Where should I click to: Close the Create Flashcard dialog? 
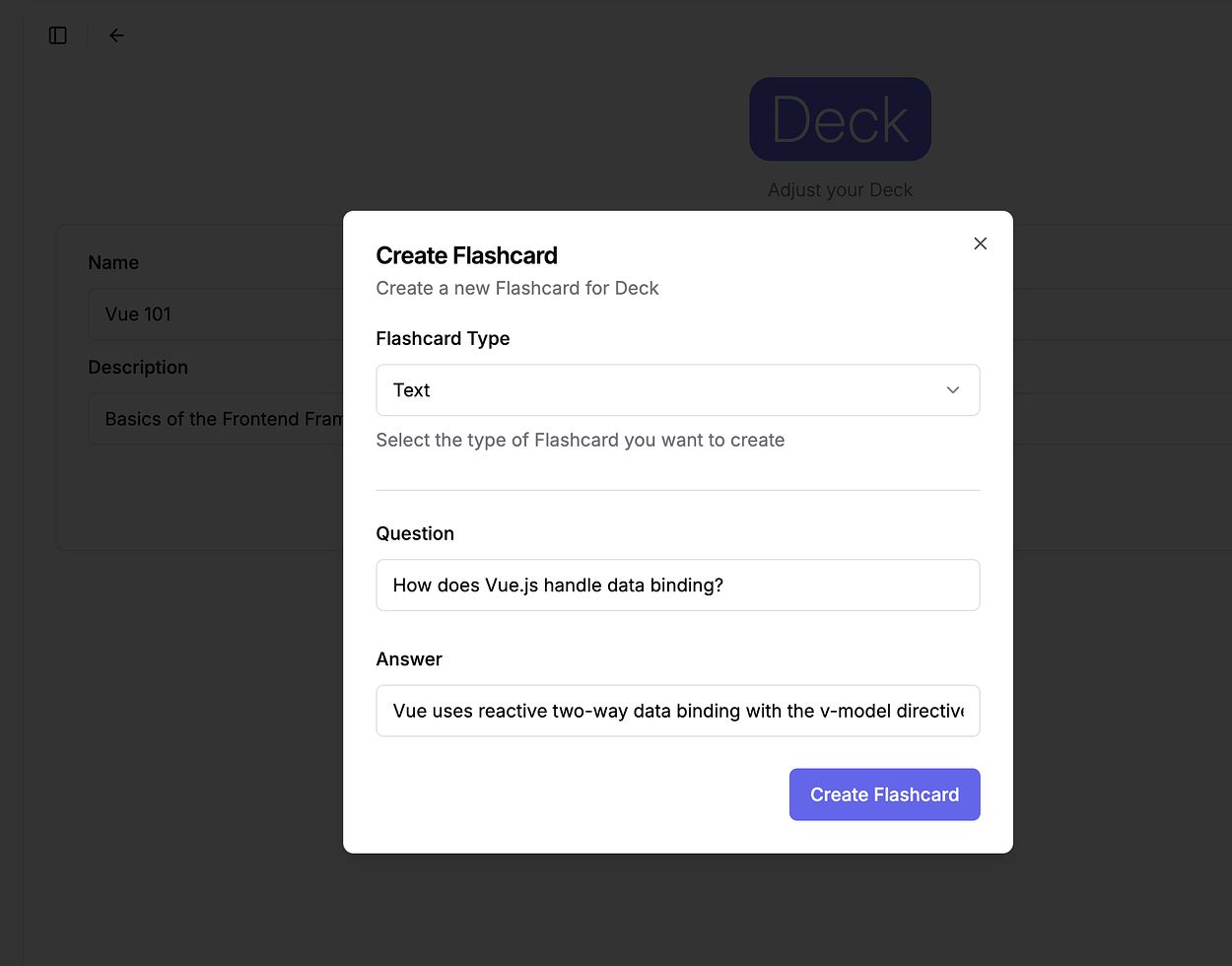(980, 243)
